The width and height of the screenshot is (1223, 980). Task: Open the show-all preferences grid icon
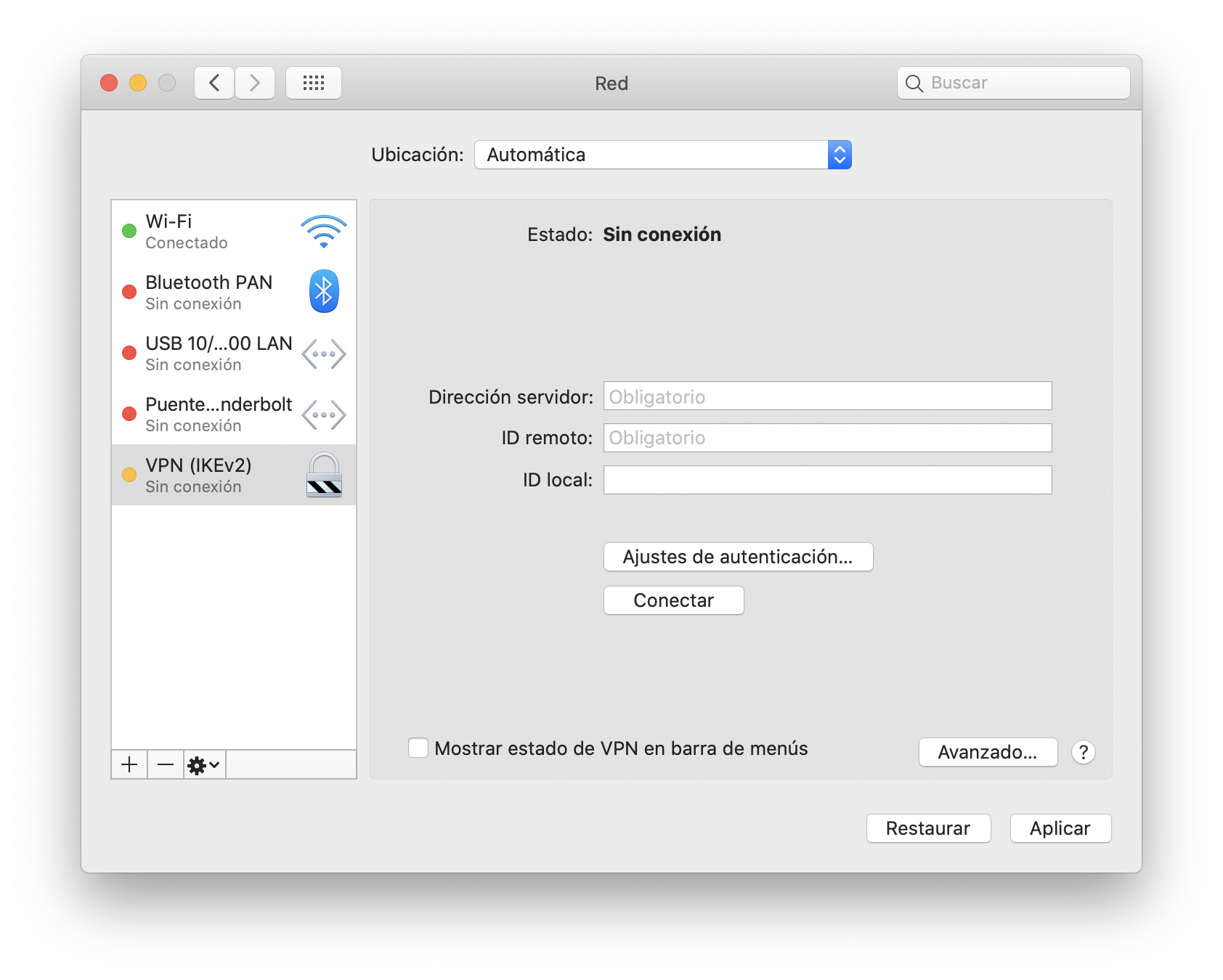point(314,82)
